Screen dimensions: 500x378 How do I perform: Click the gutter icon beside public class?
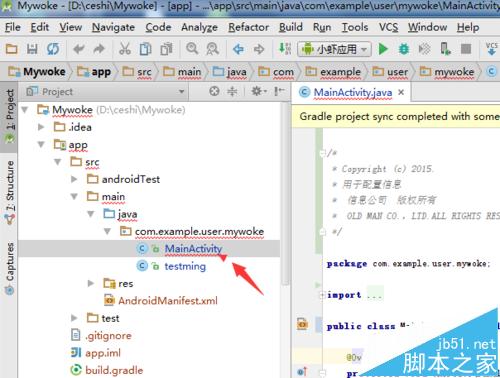[303, 324]
